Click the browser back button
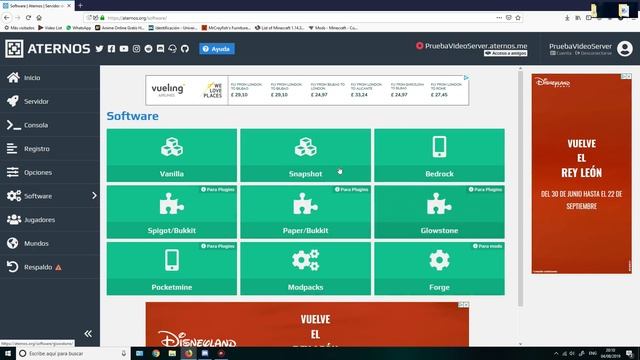 click(7, 18)
